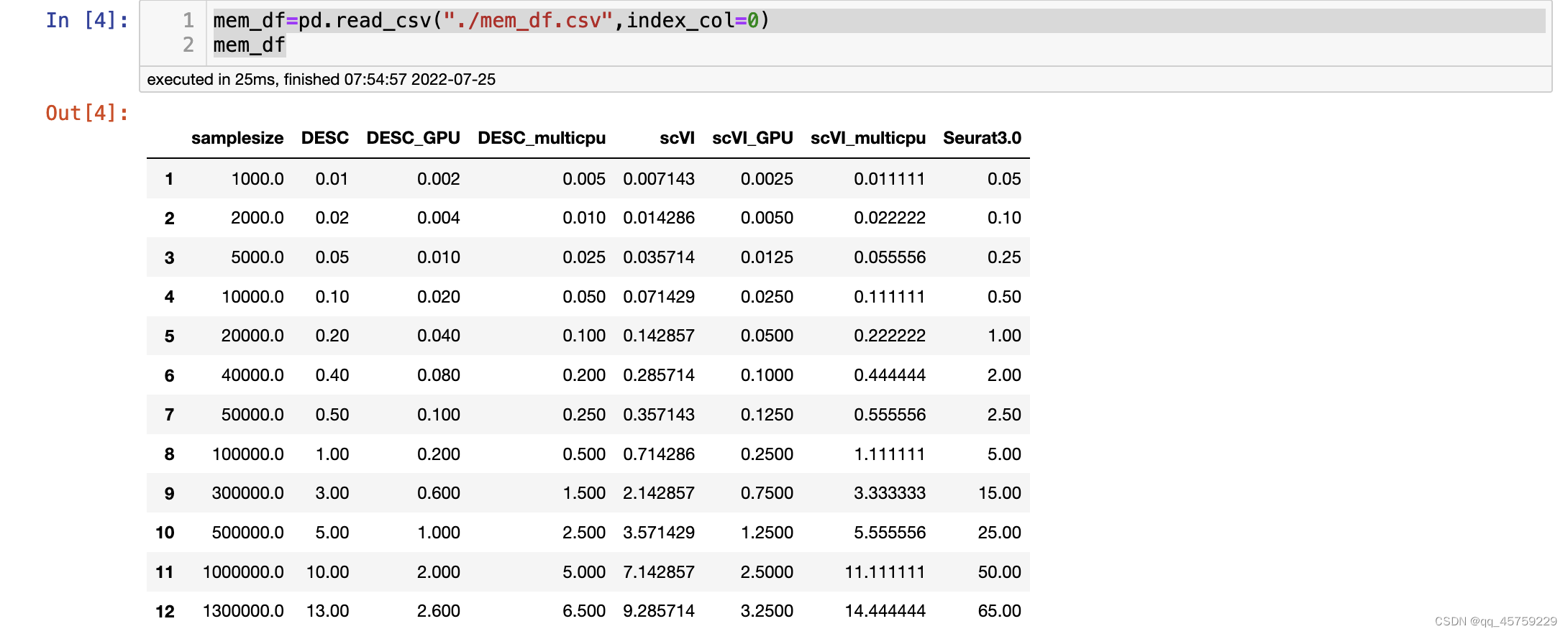Viewport: 1568px width, 634px height.
Task: Click row index 8
Action: pos(169,454)
